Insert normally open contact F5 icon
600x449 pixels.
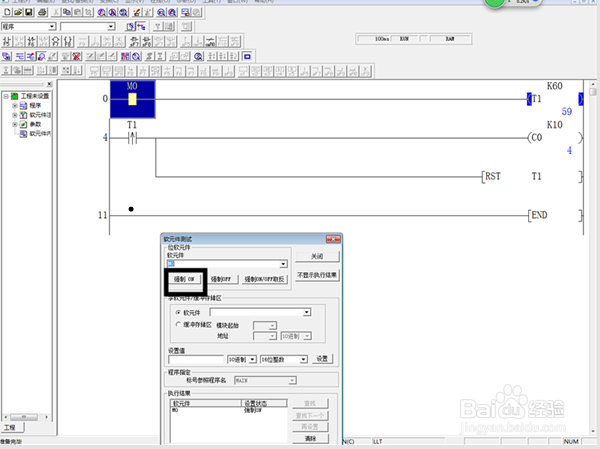[7, 41]
